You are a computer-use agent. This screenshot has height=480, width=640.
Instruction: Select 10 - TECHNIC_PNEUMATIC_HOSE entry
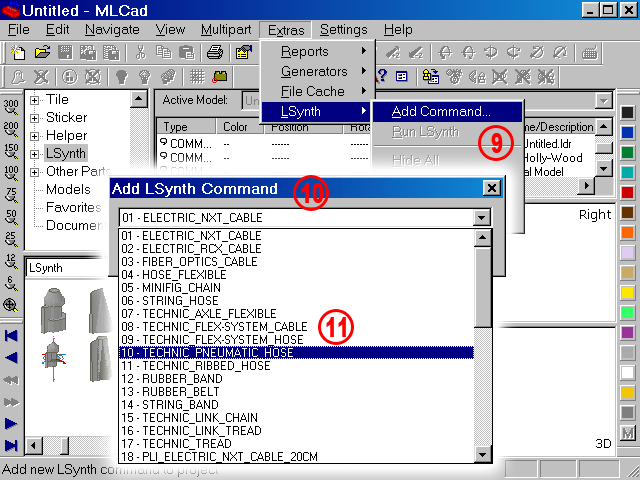pyautogui.click(x=296, y=353)
